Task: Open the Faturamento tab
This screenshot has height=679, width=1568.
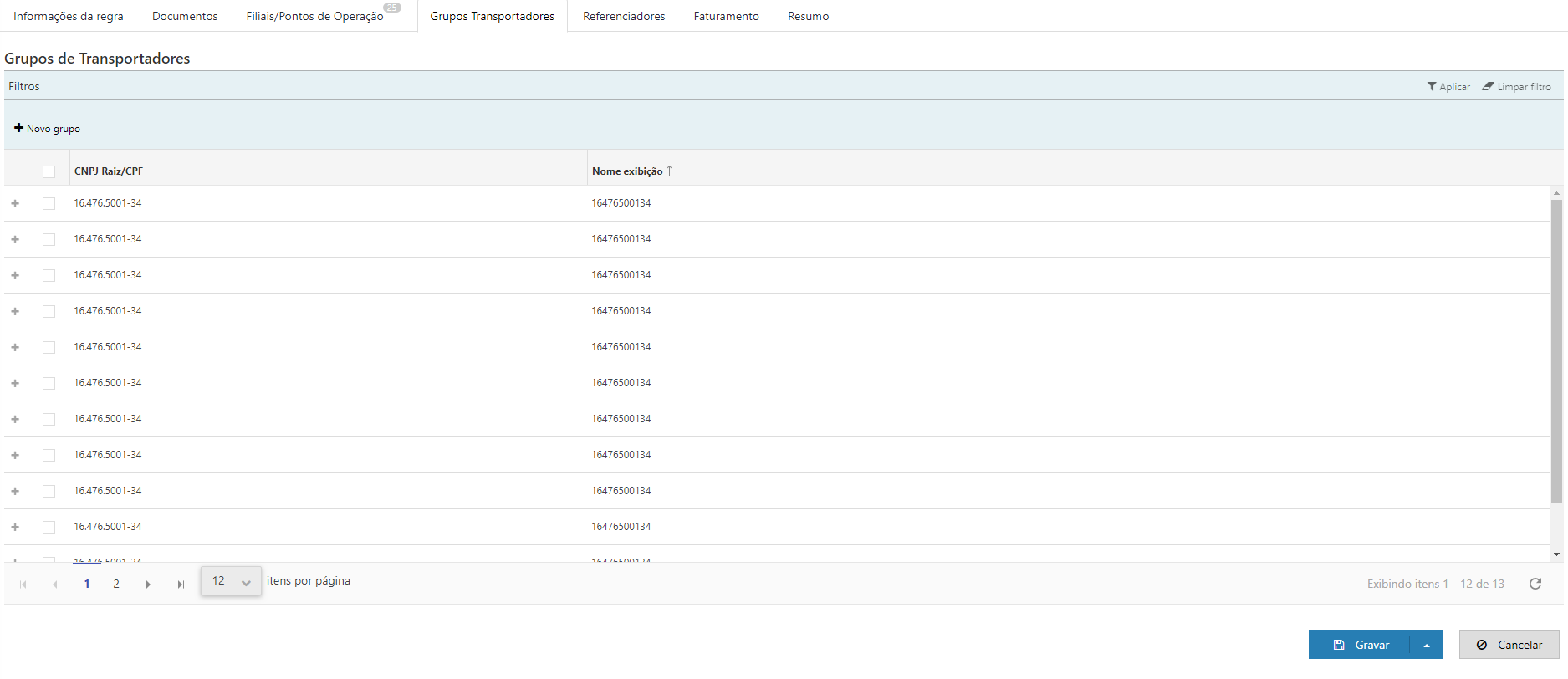Action: [726, 16]
